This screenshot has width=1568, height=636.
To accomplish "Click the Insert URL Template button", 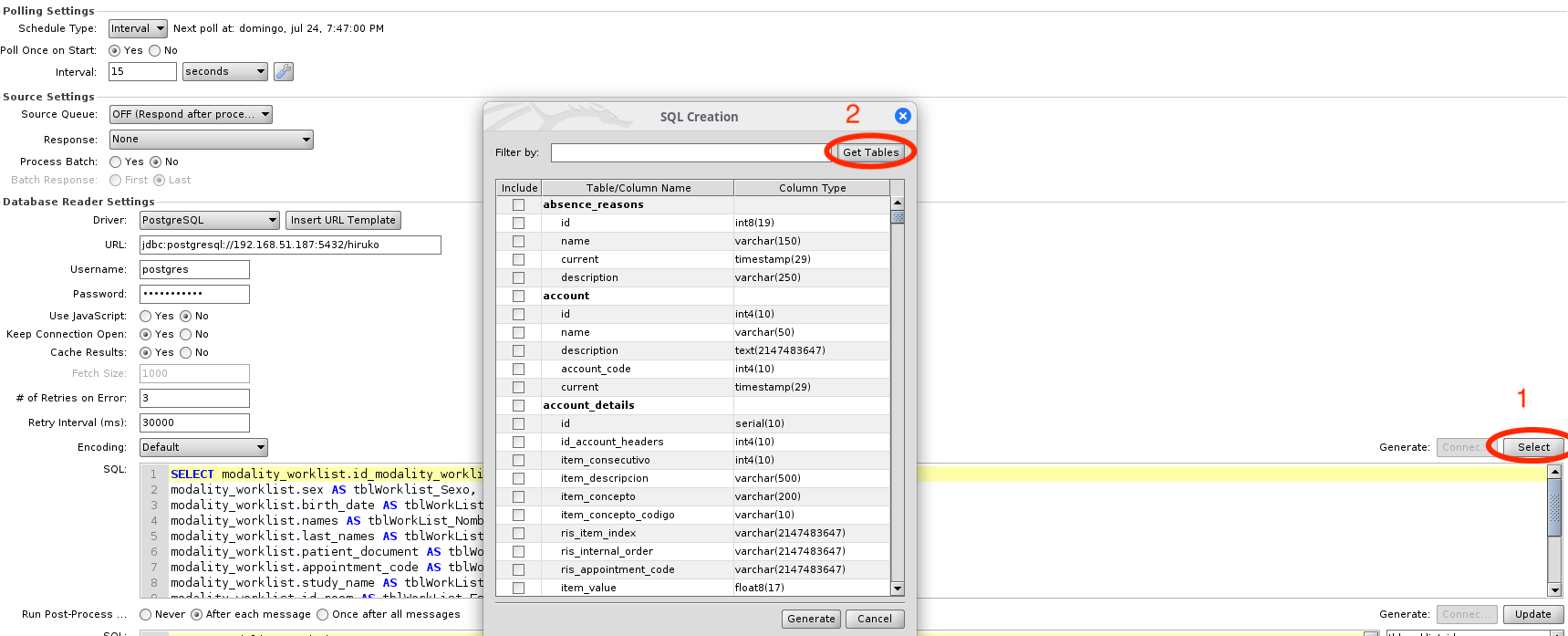I will pos(343,221).
